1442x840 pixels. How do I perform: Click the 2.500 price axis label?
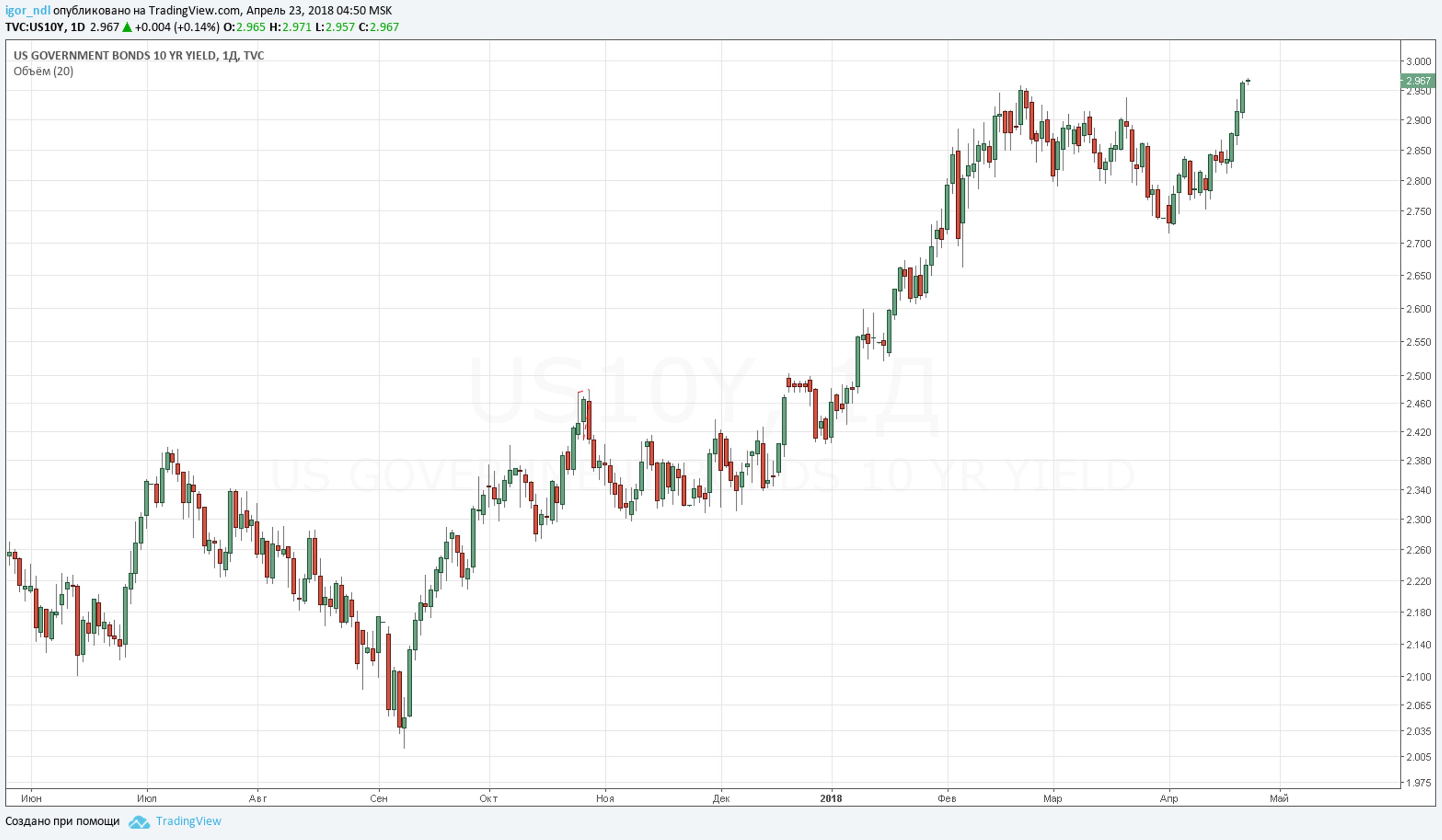tap(1418, 376)
